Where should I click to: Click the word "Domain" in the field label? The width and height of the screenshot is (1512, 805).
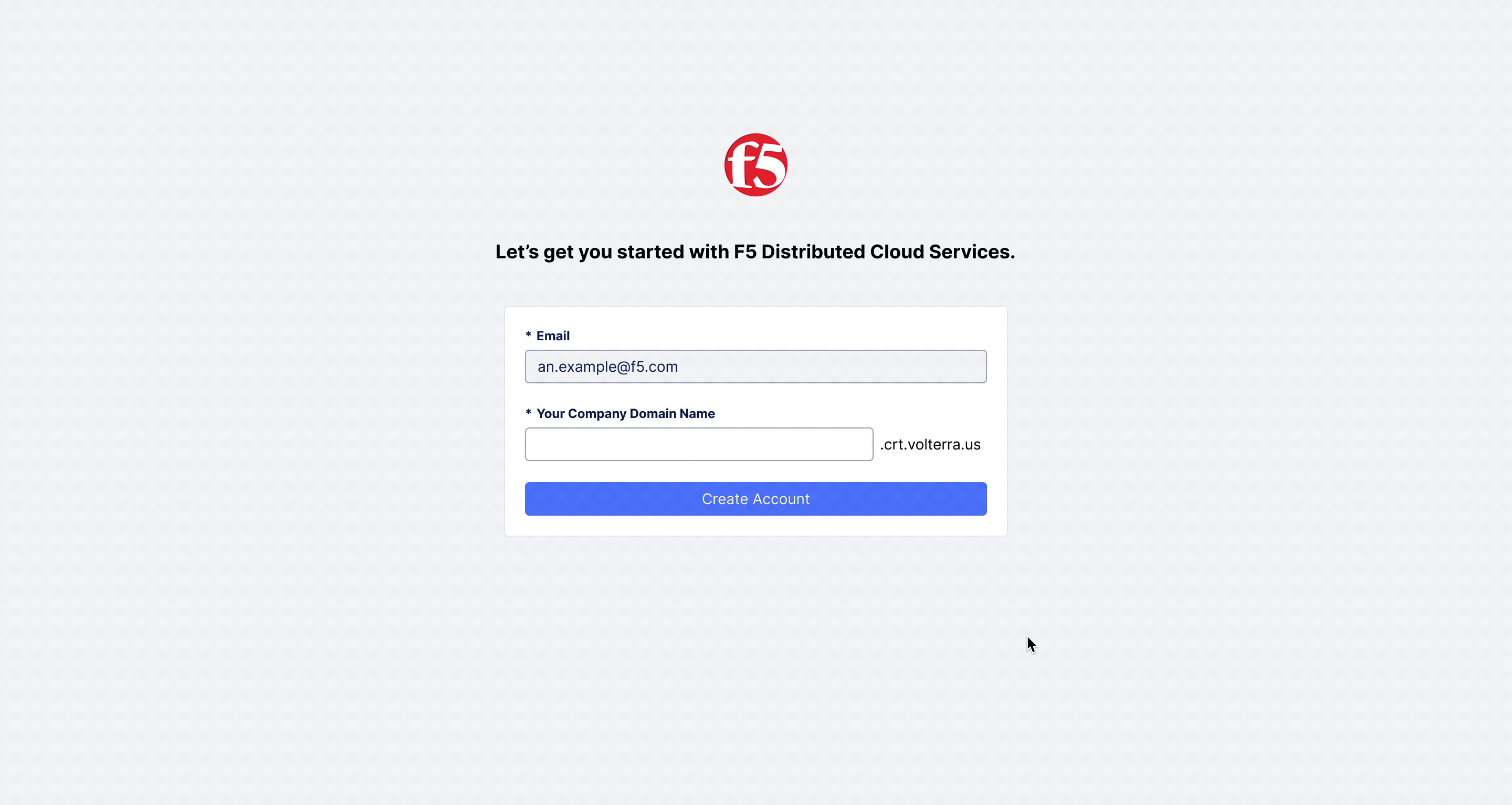653,413
